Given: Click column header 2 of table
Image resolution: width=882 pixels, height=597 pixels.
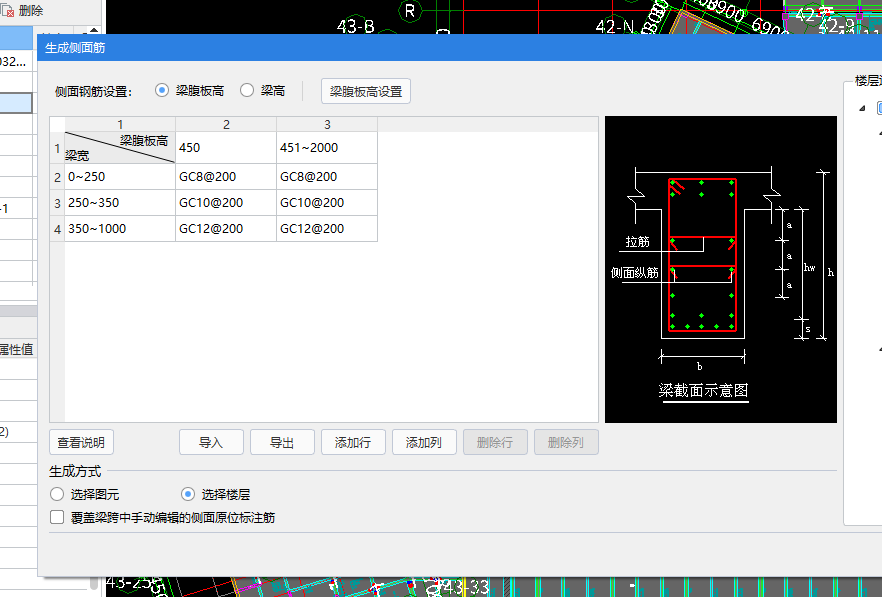Looking at the screenshot, I should click(226, 124).
